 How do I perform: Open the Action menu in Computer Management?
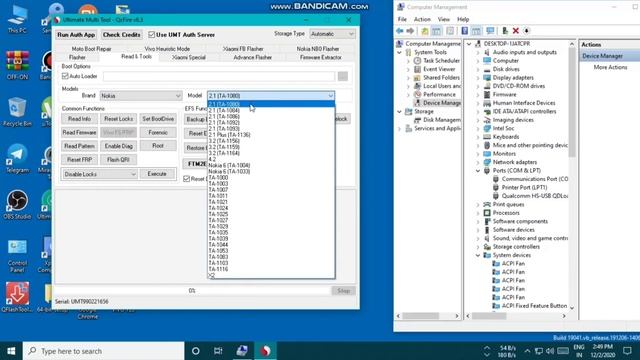coord(422,19)
